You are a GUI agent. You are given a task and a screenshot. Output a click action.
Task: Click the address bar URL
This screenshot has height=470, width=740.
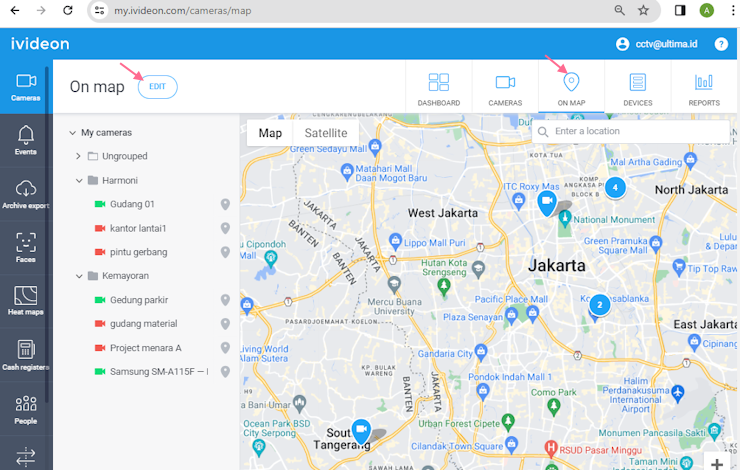click(183, 10)
